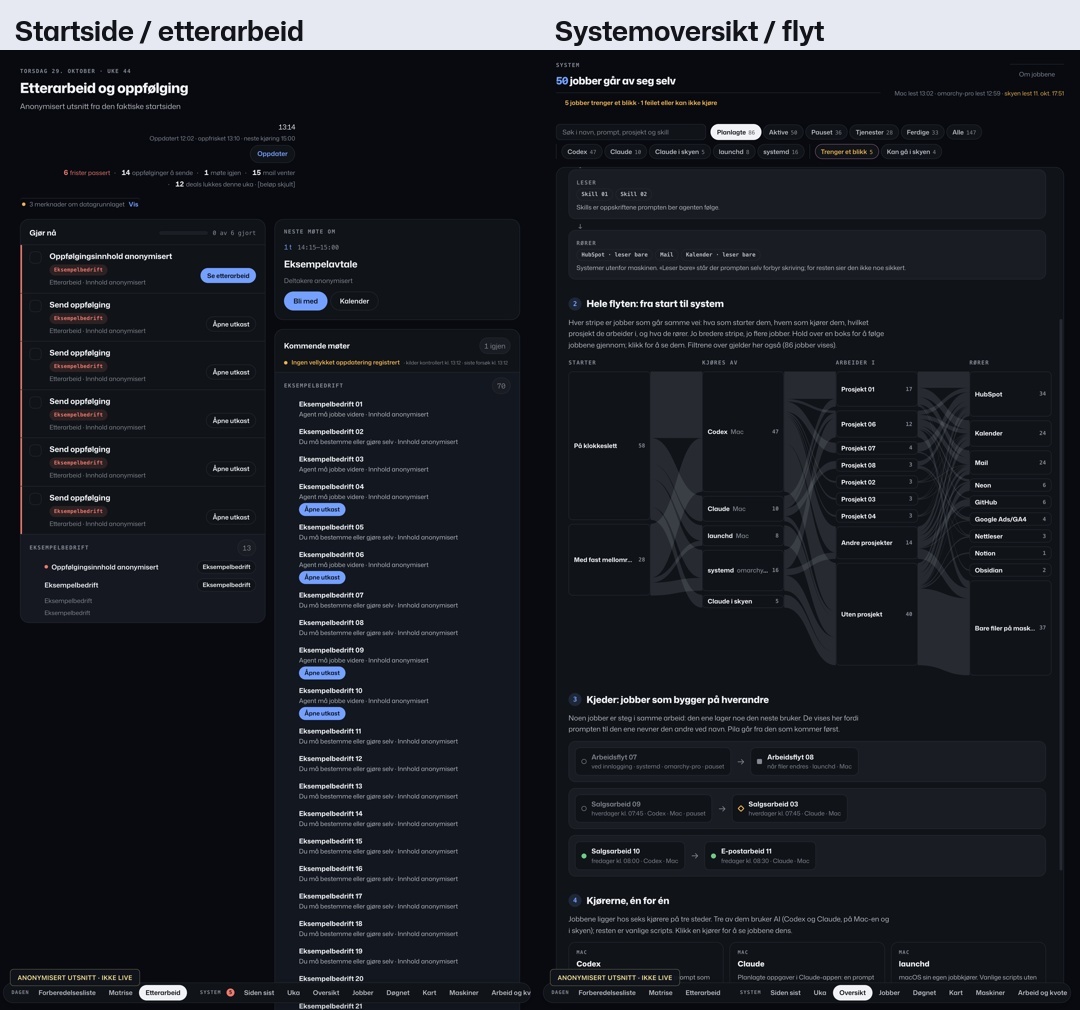Select Etterarbeid tab in the Startside bottom nav

[x=163, y=993]
